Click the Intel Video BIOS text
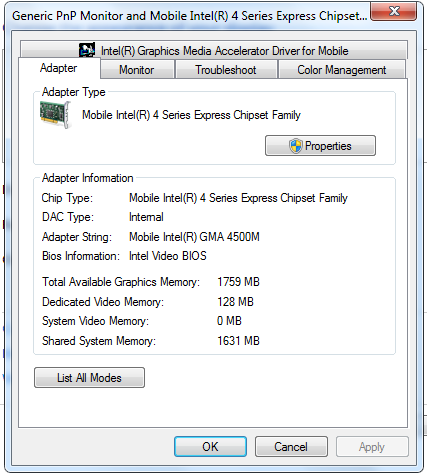Image resolution: width=427 pixels, height=475 pixels. click(x=168, y=256)
